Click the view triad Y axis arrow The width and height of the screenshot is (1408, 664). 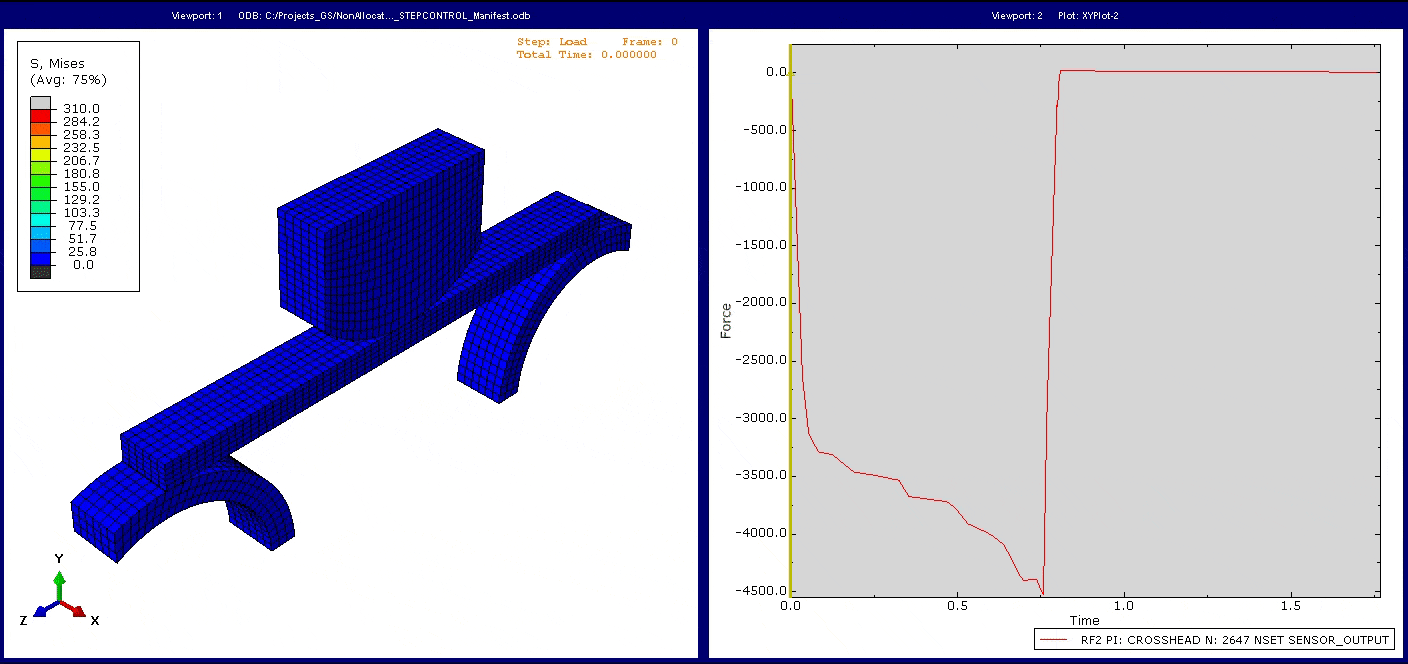tap(60, 578)
